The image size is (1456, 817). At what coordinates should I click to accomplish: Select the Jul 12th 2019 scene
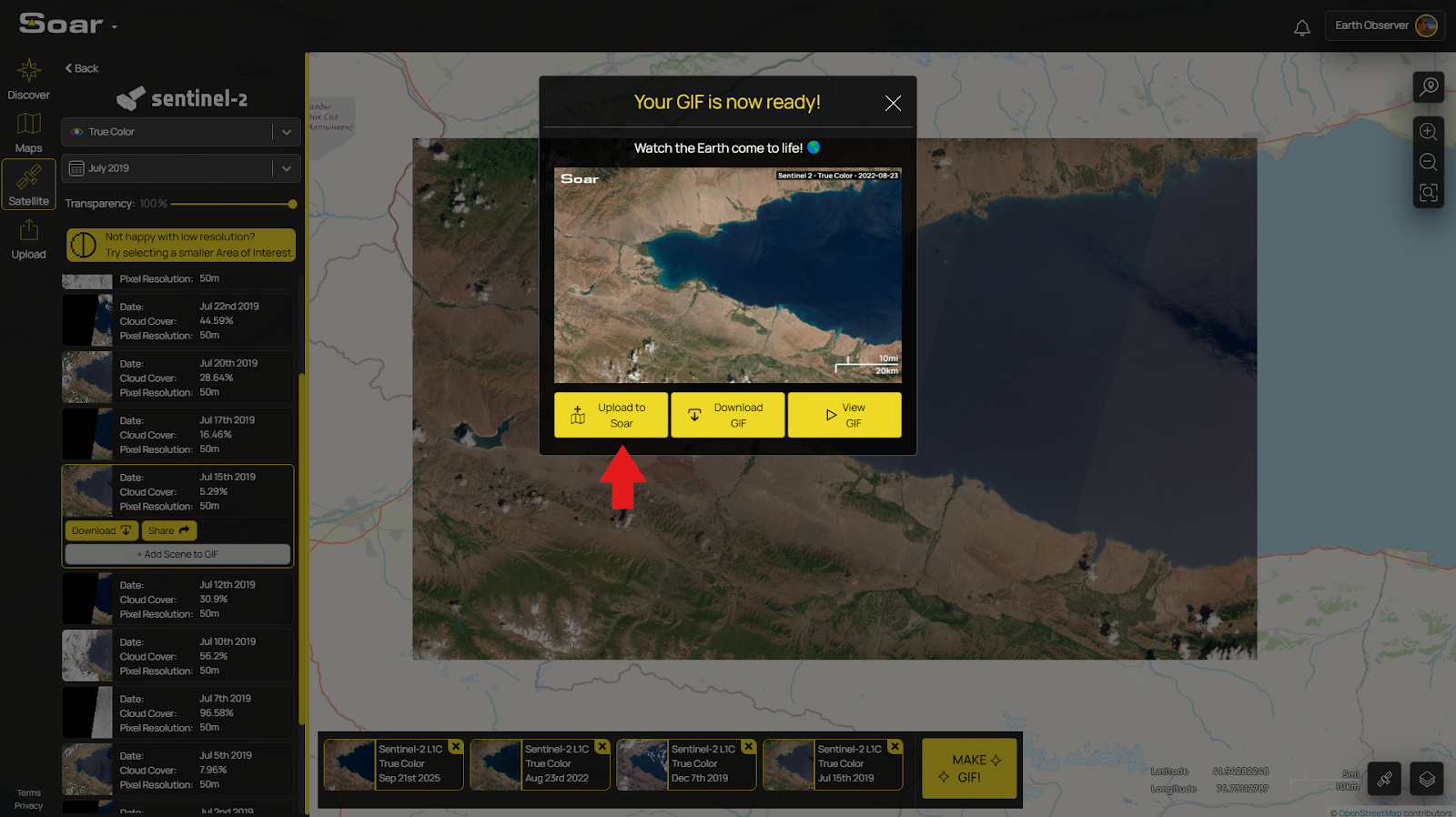point(178,599)
